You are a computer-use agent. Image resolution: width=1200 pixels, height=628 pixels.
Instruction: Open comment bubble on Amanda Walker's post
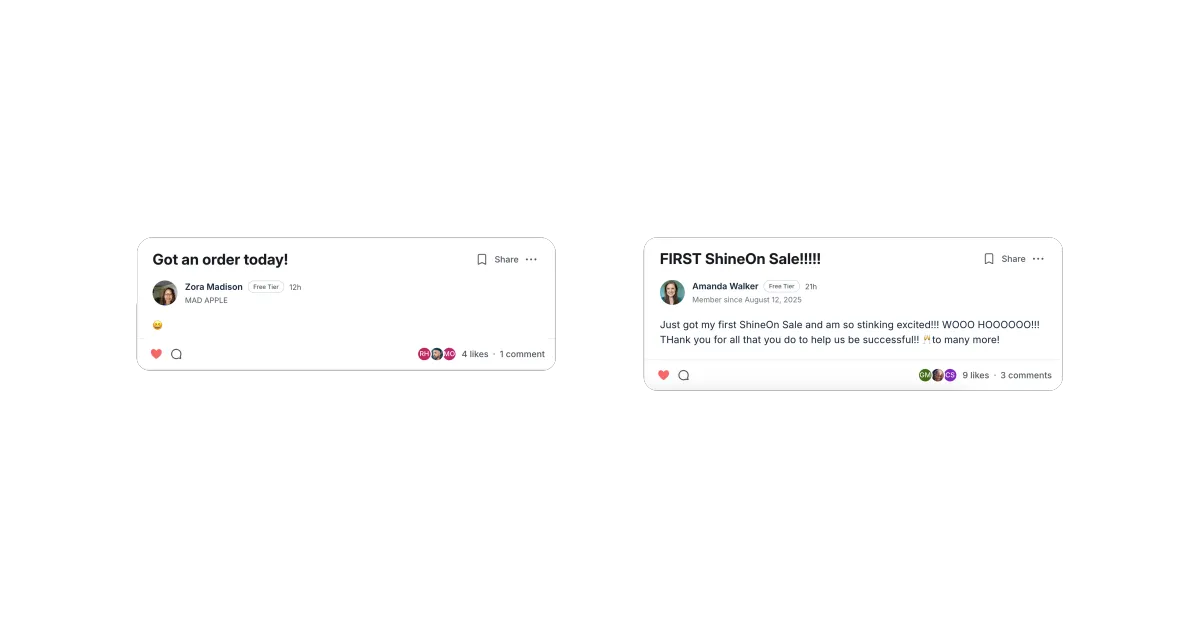(x=684, y=375)
